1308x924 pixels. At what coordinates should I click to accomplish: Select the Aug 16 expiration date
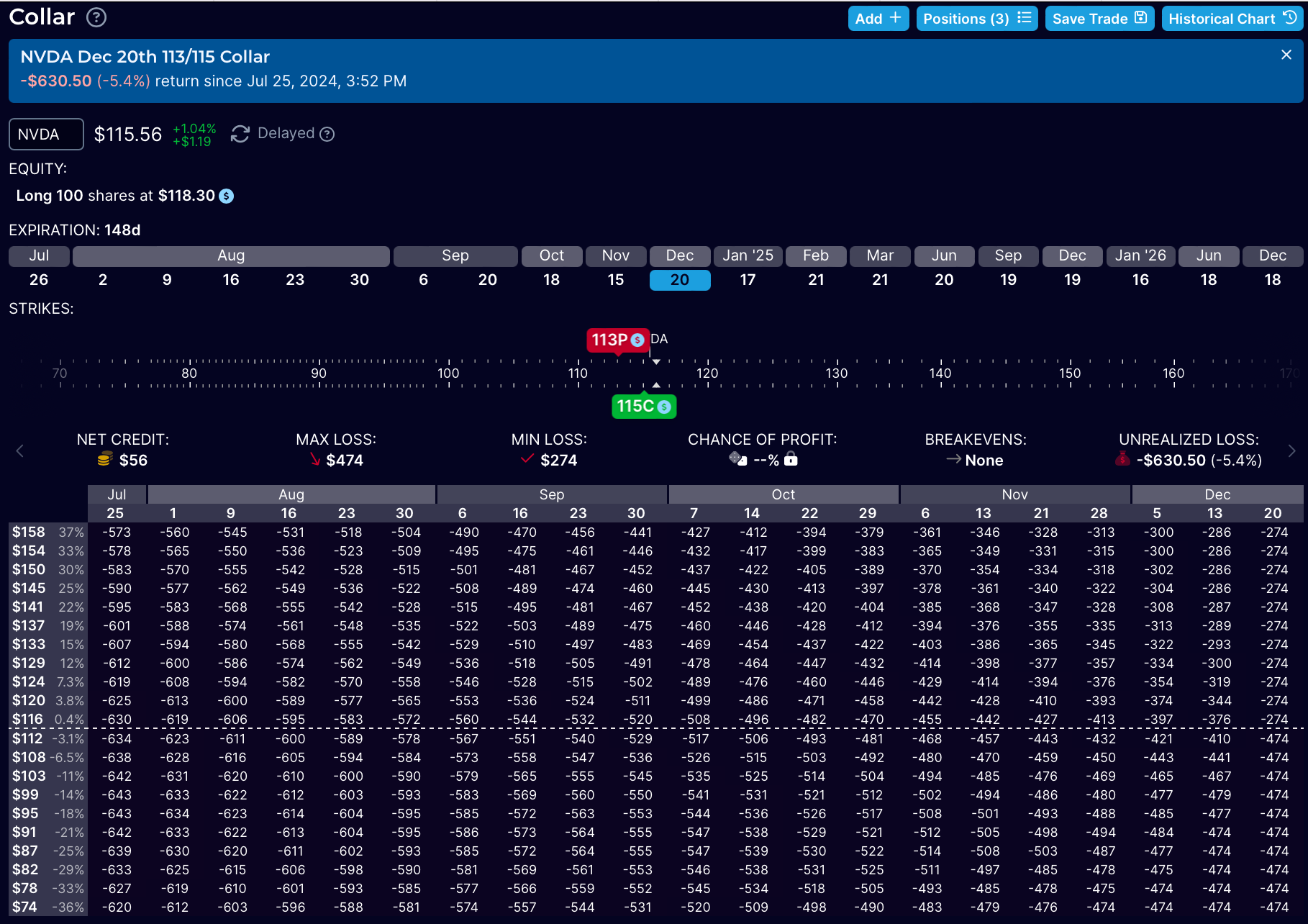tap(231, 280)
